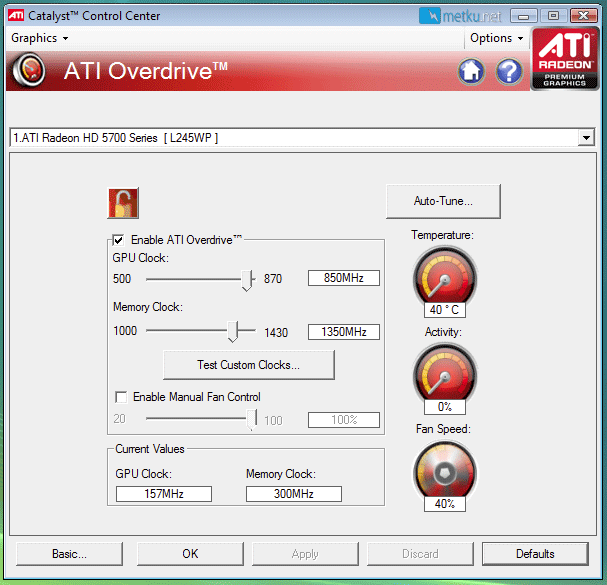Click the 1350MHz memory clock field

click(344, 332)
